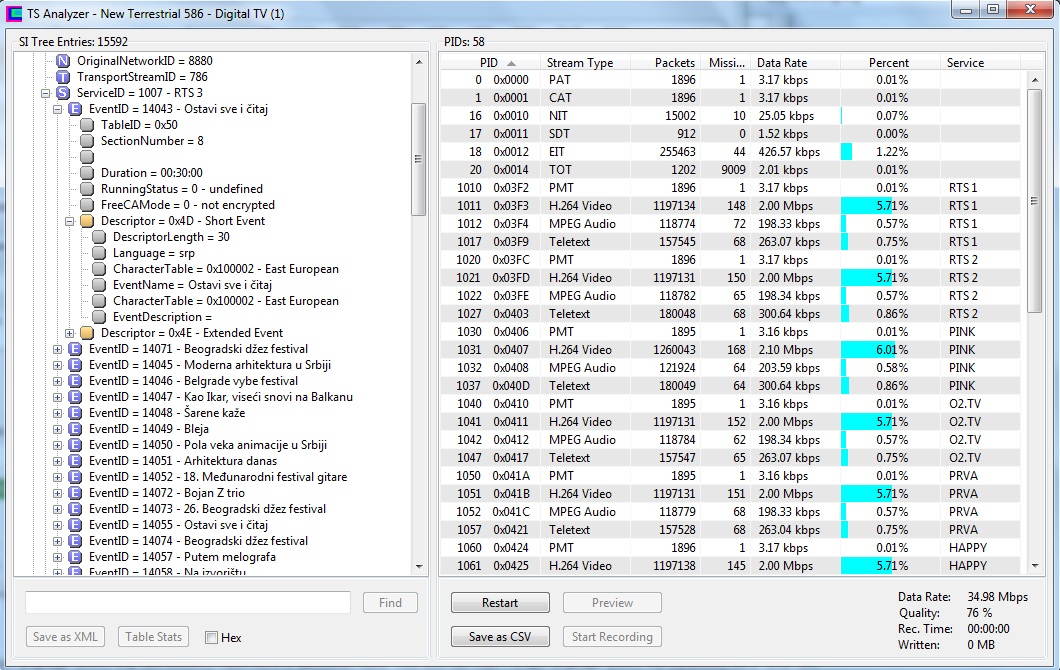Viewport: 1060px width, 670px height.
Task: Click the percent bar of EIT PID 18
Action: pyautogui.click(x=846, y=152)
